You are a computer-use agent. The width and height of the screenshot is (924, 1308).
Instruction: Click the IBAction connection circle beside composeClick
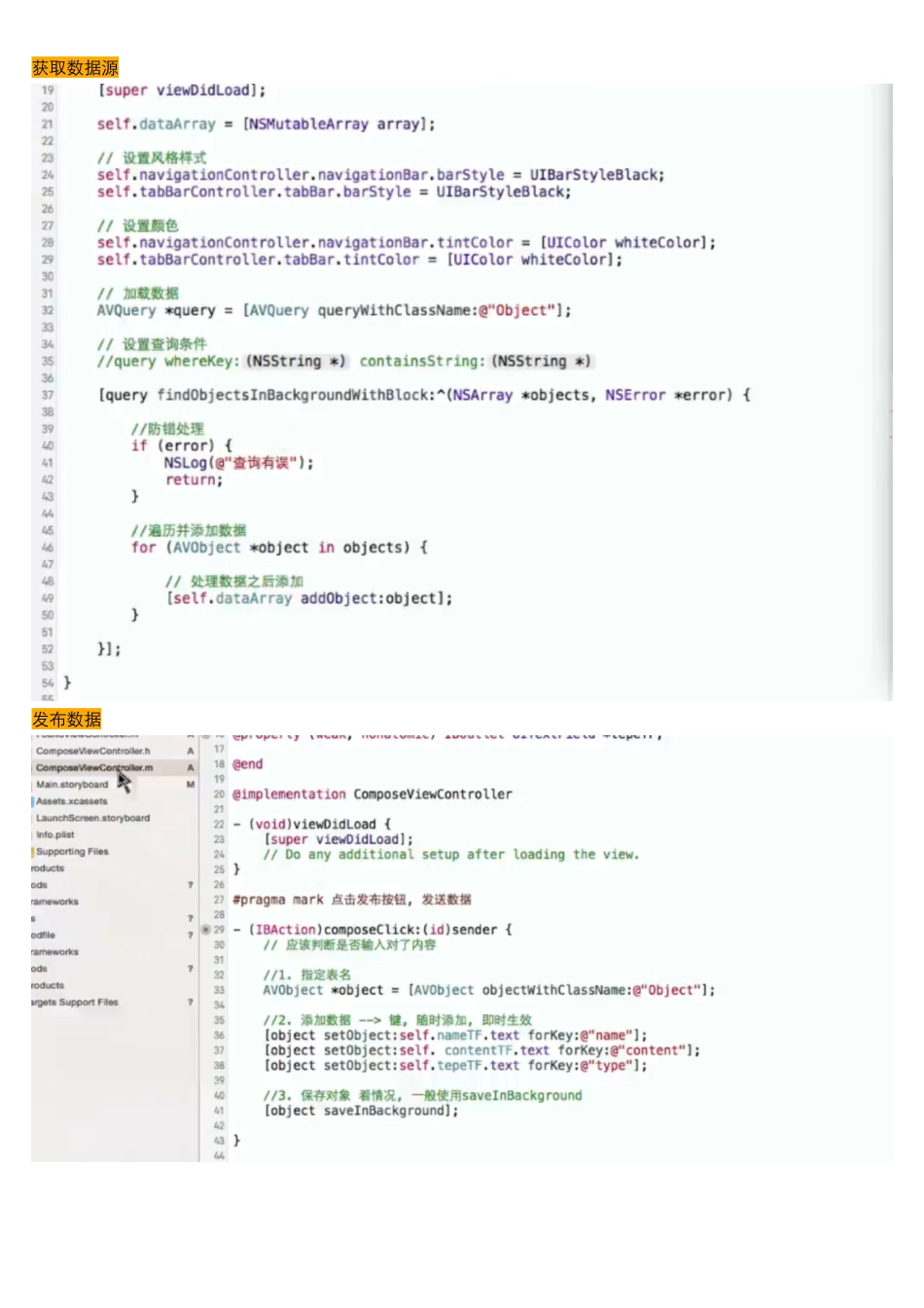(x=206, y=930)
